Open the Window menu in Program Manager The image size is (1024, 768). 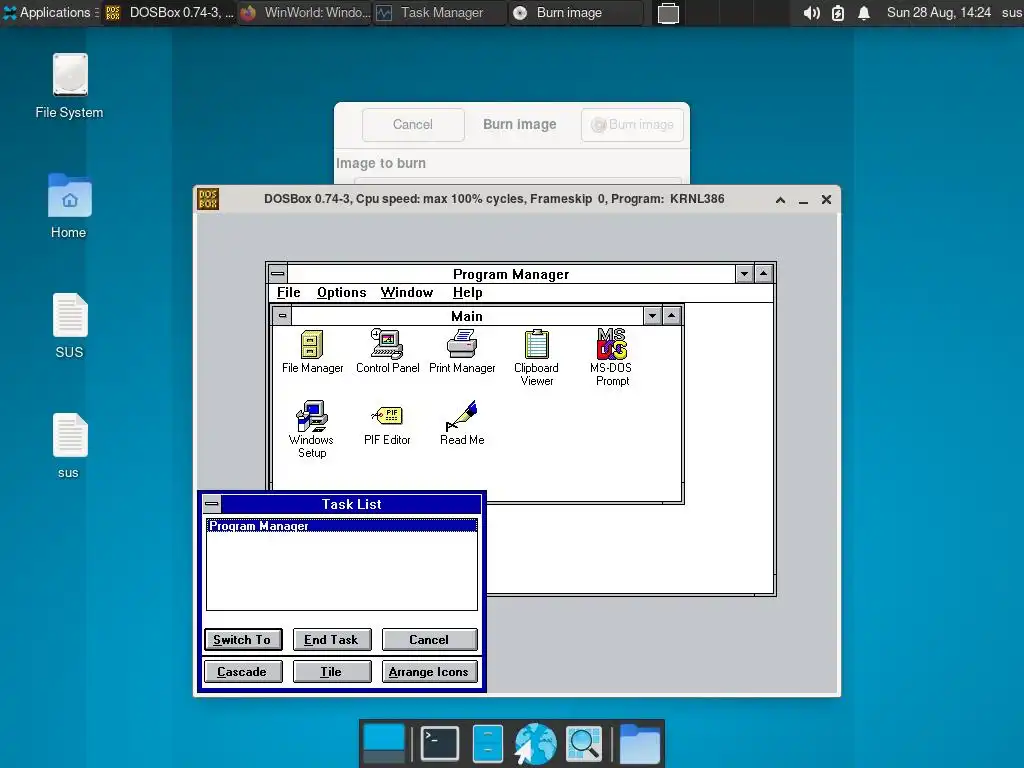click(407, 293)
